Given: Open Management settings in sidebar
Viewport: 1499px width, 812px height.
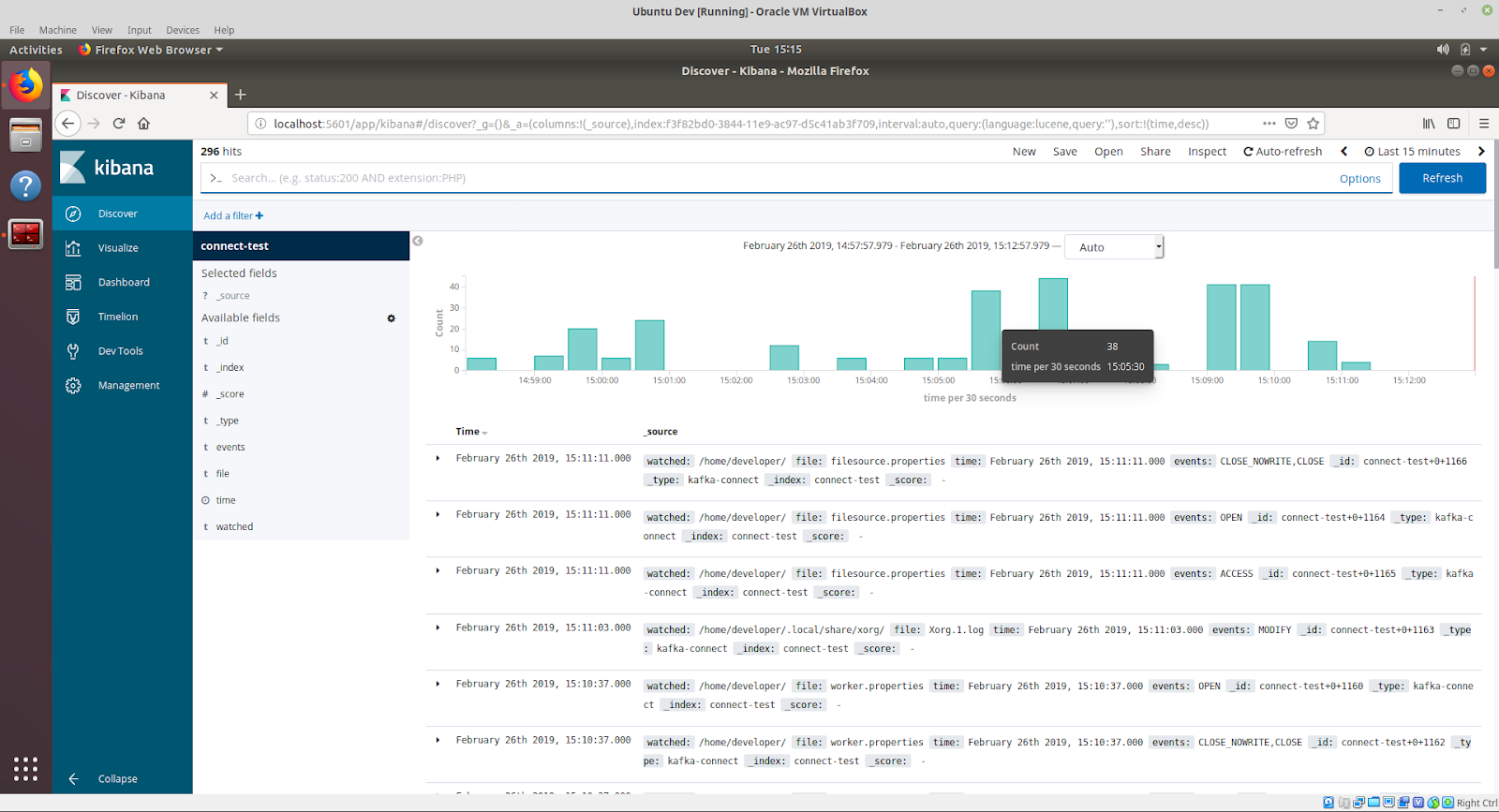Looking at the screenshot, I should (128, 386).
